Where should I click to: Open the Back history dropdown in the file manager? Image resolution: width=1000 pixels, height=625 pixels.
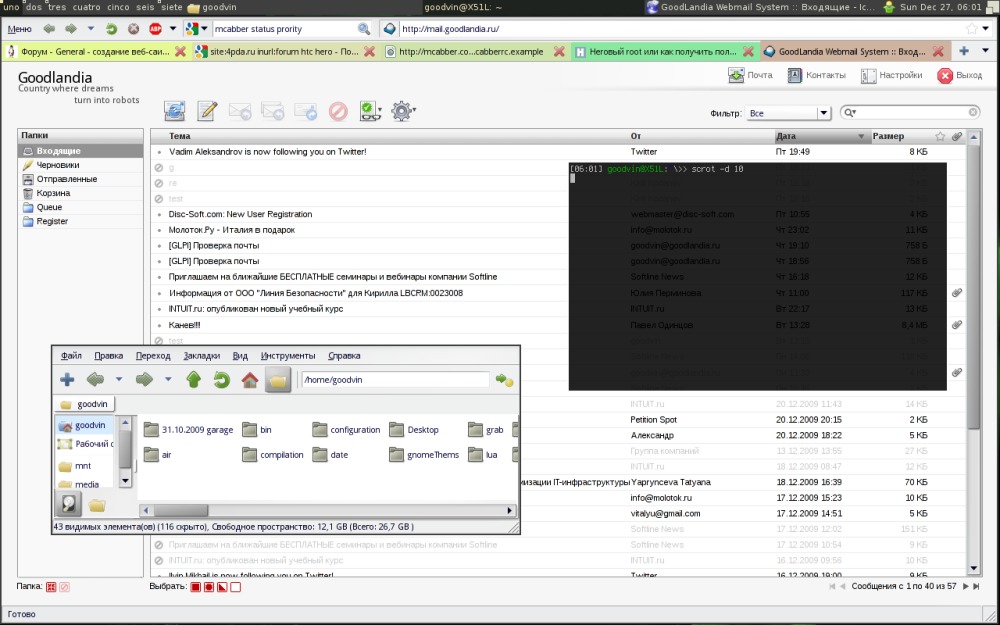pyautogui.click(x=119, y=379)
